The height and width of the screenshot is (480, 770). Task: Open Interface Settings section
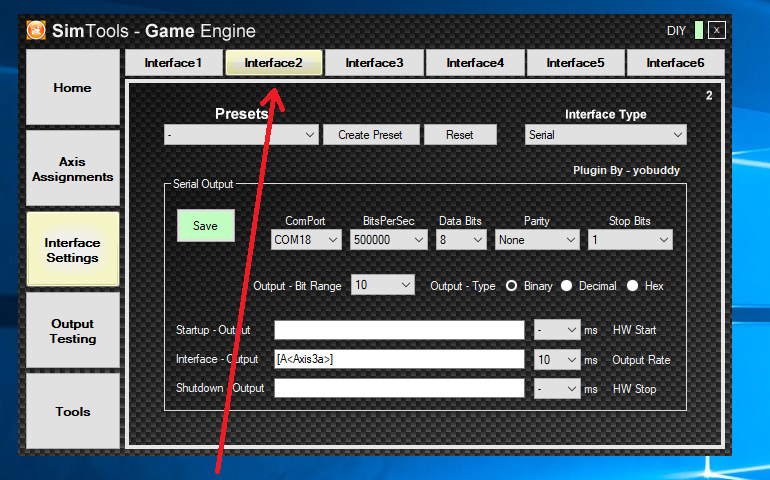[73, 250]
